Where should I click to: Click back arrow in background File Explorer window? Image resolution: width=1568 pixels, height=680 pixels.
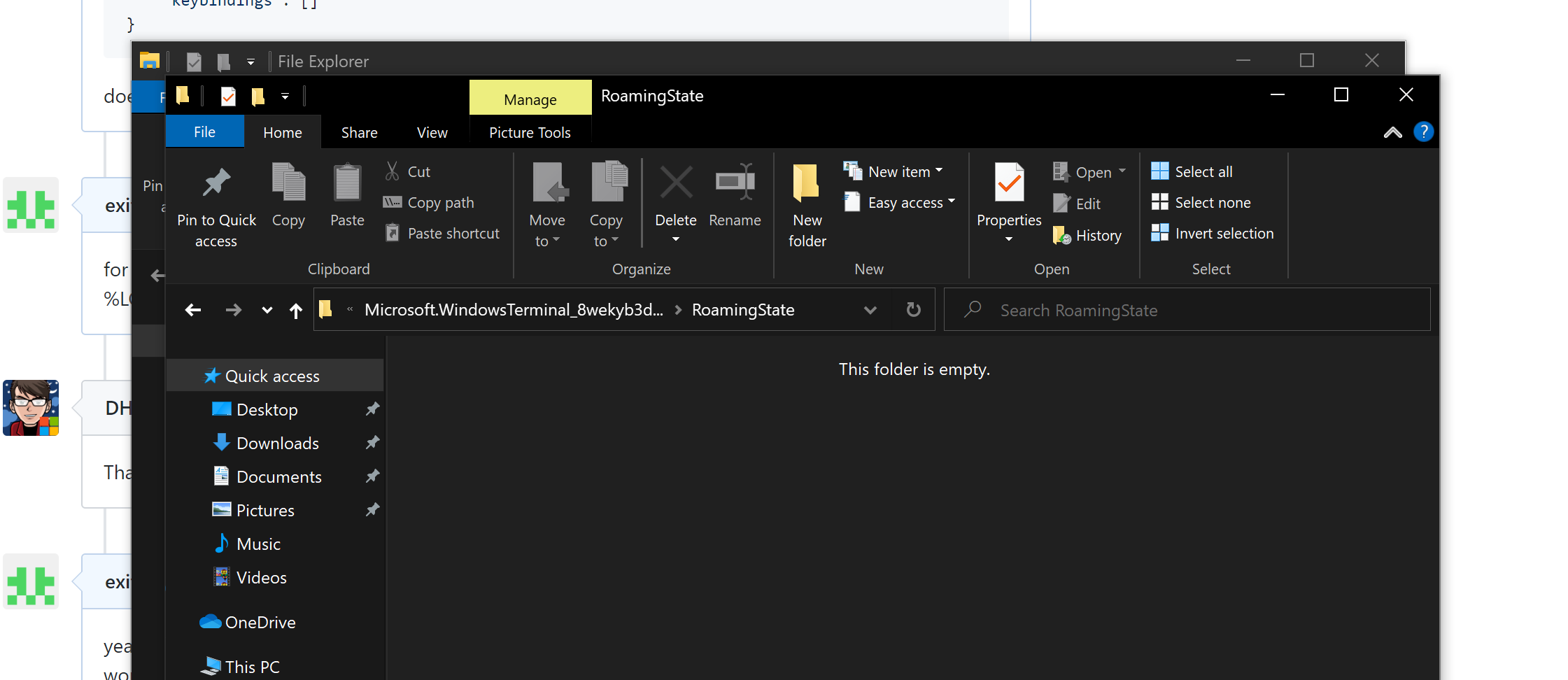[x=157, y=276]
